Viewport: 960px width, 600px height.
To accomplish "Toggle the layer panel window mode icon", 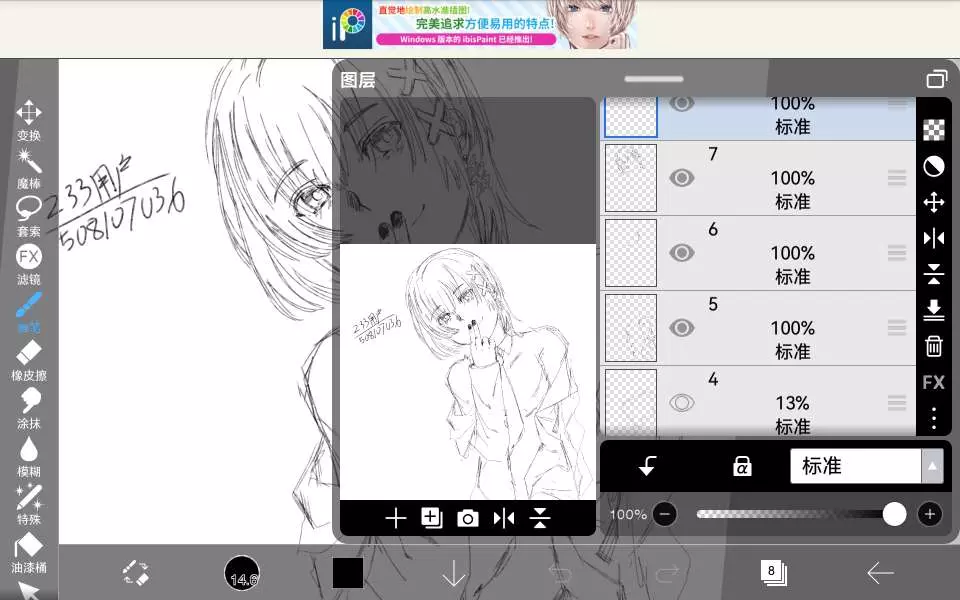I will tap(937, 79).
